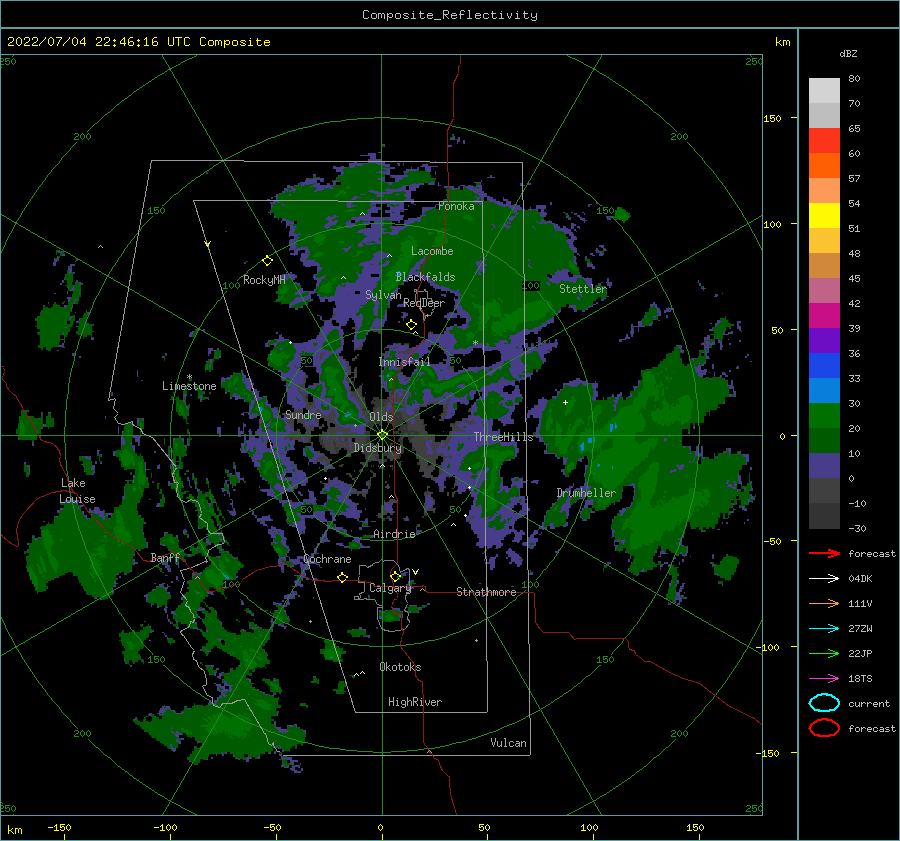900x841 pixels.
Task: Click the red forecast arrow in legend
Action: tap(824, 553)
